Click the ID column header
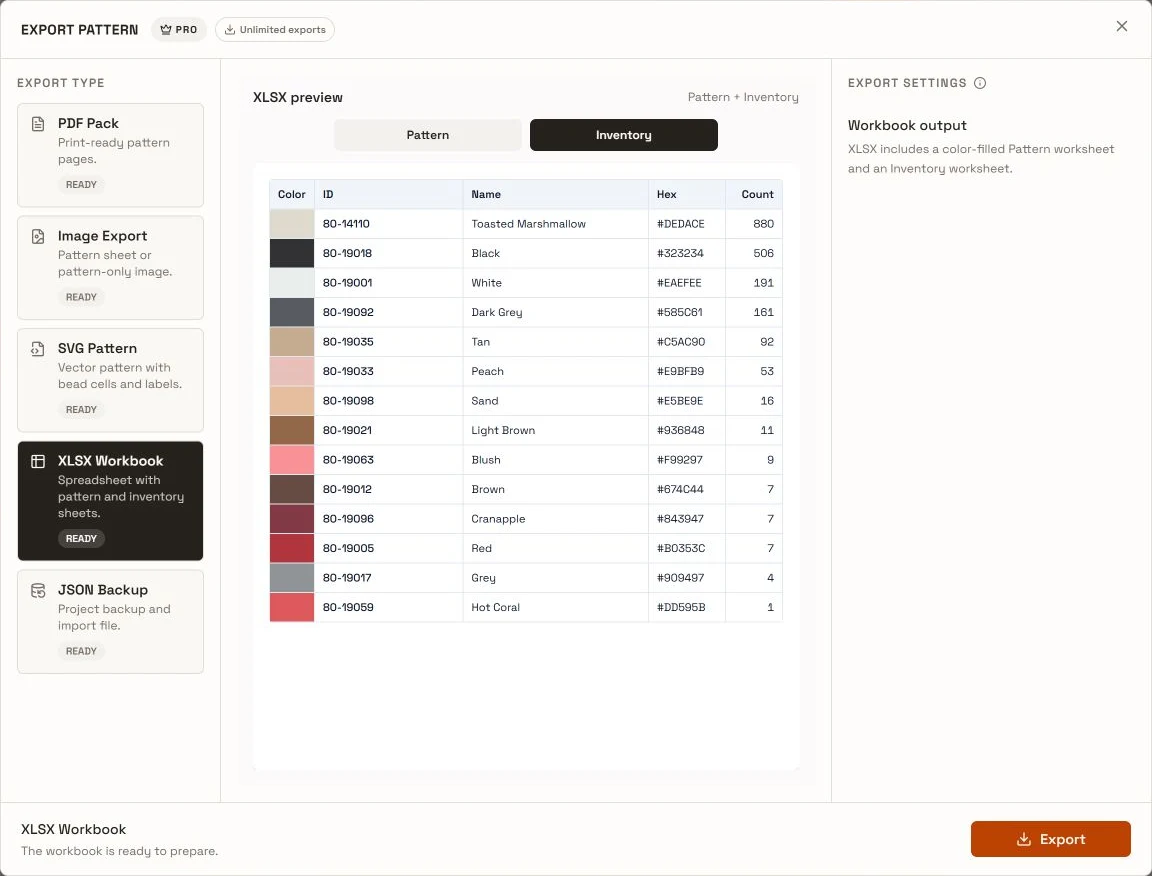This screenshot has width=1152, height=876. [x=389, y=195]
